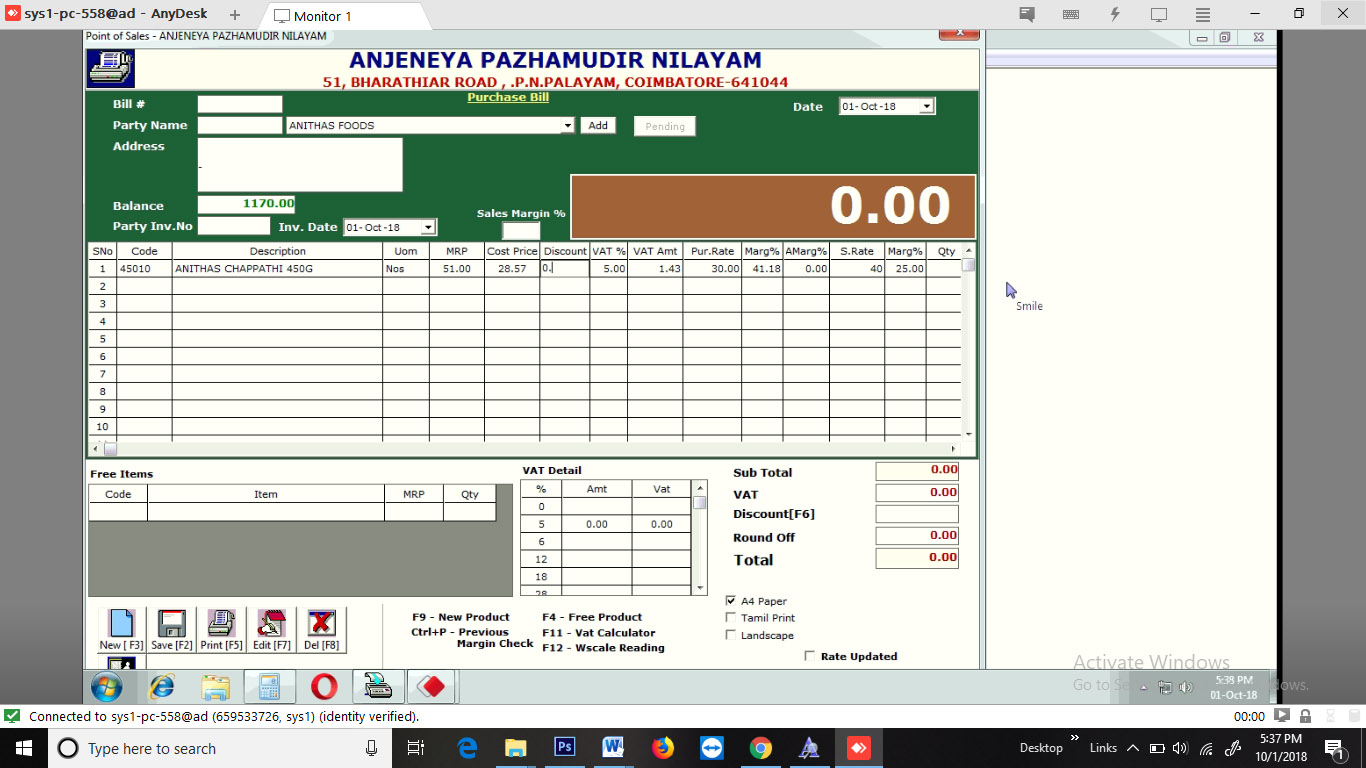Viewport: 1366px width, 768px height.
Task: Click the Party Inv.No input field
Action: [x=234, y=226]
